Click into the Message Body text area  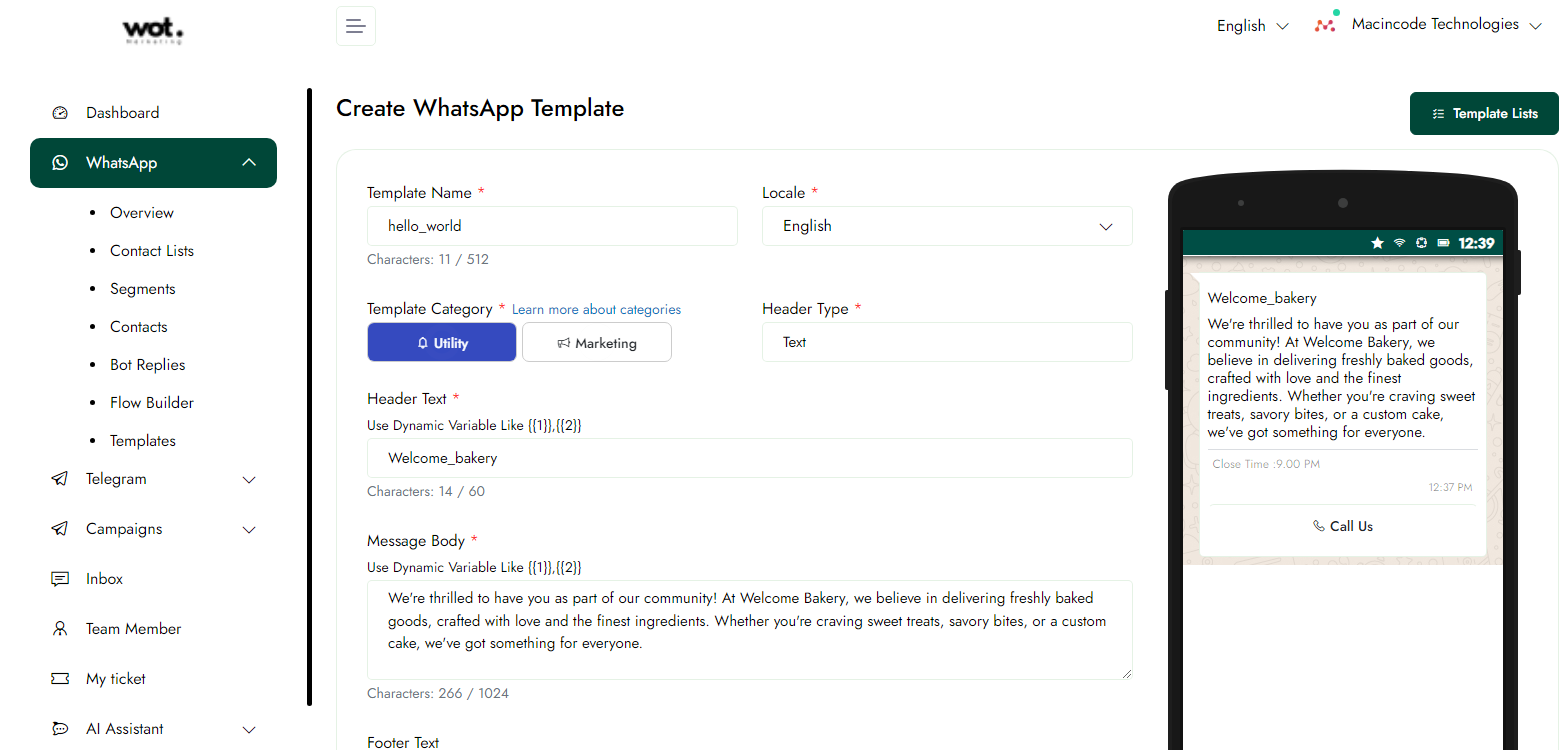tap(749, 629)
